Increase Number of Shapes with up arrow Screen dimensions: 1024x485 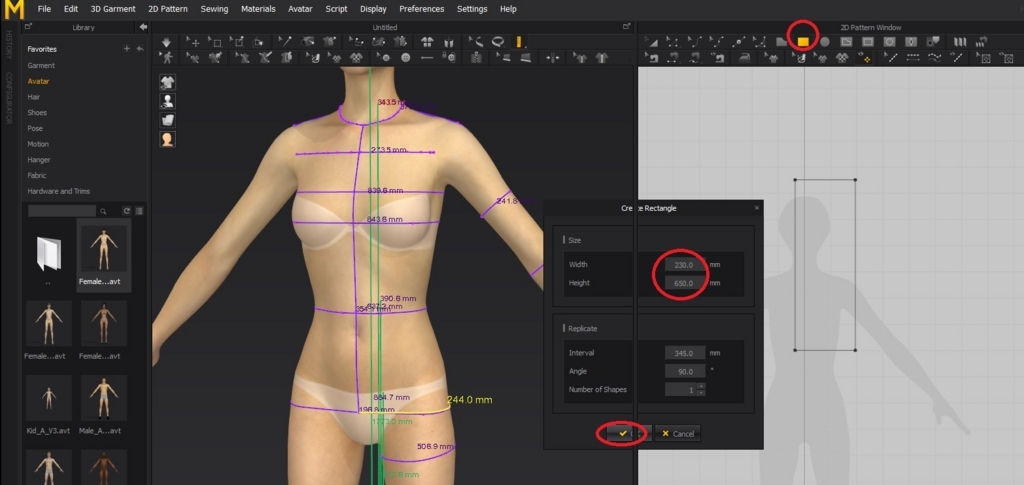pyautogui.click(x=701, y=386)
